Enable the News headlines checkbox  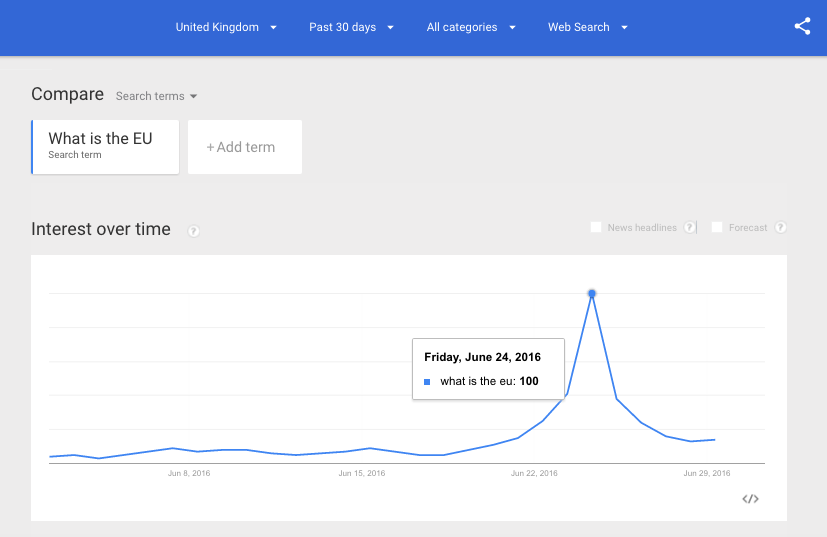pyautogui.click(x=597, y=228)
